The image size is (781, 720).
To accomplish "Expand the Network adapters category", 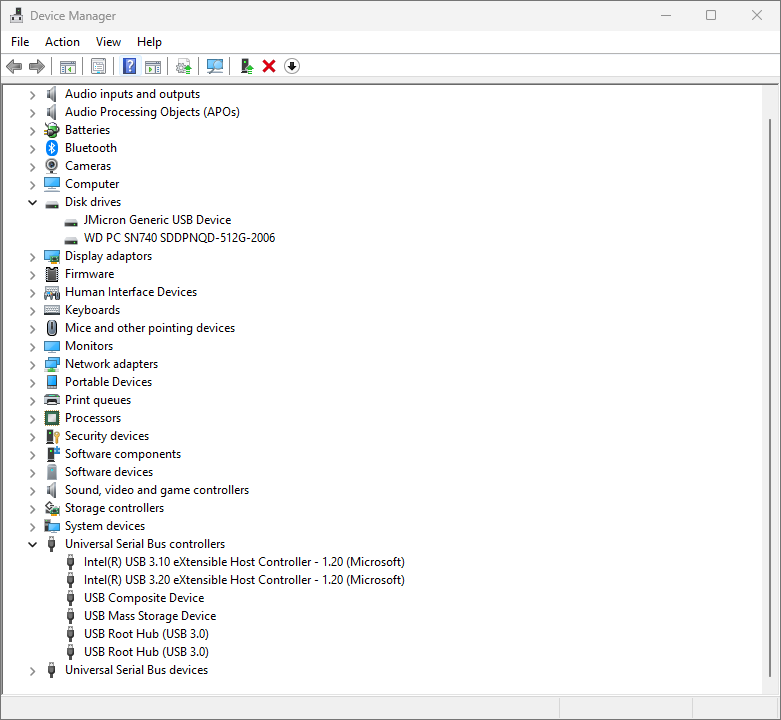I will [32, 364].
